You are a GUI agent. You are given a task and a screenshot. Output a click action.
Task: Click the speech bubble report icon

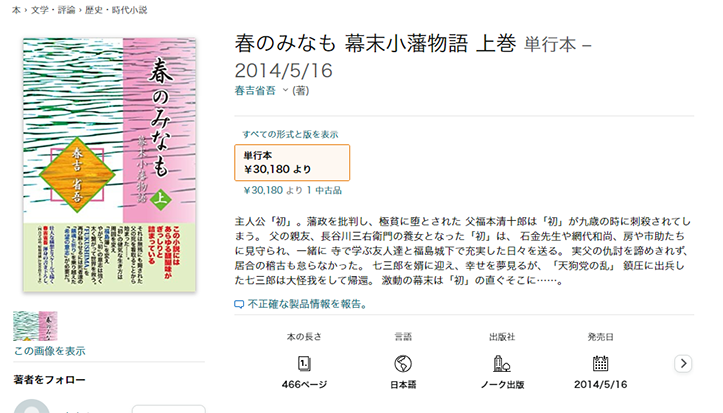(239, 304)
